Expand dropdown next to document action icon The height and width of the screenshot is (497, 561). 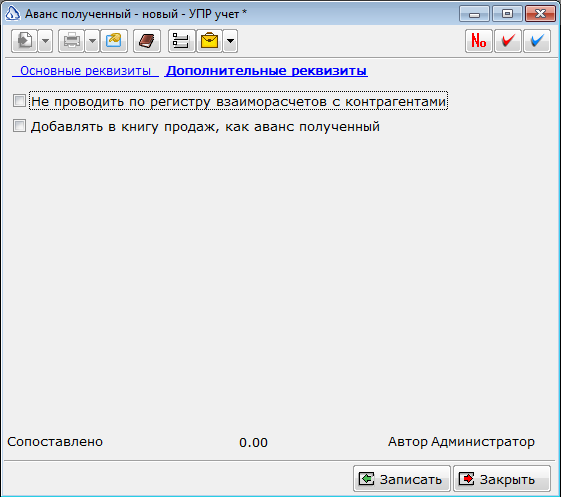pos(45,41)
